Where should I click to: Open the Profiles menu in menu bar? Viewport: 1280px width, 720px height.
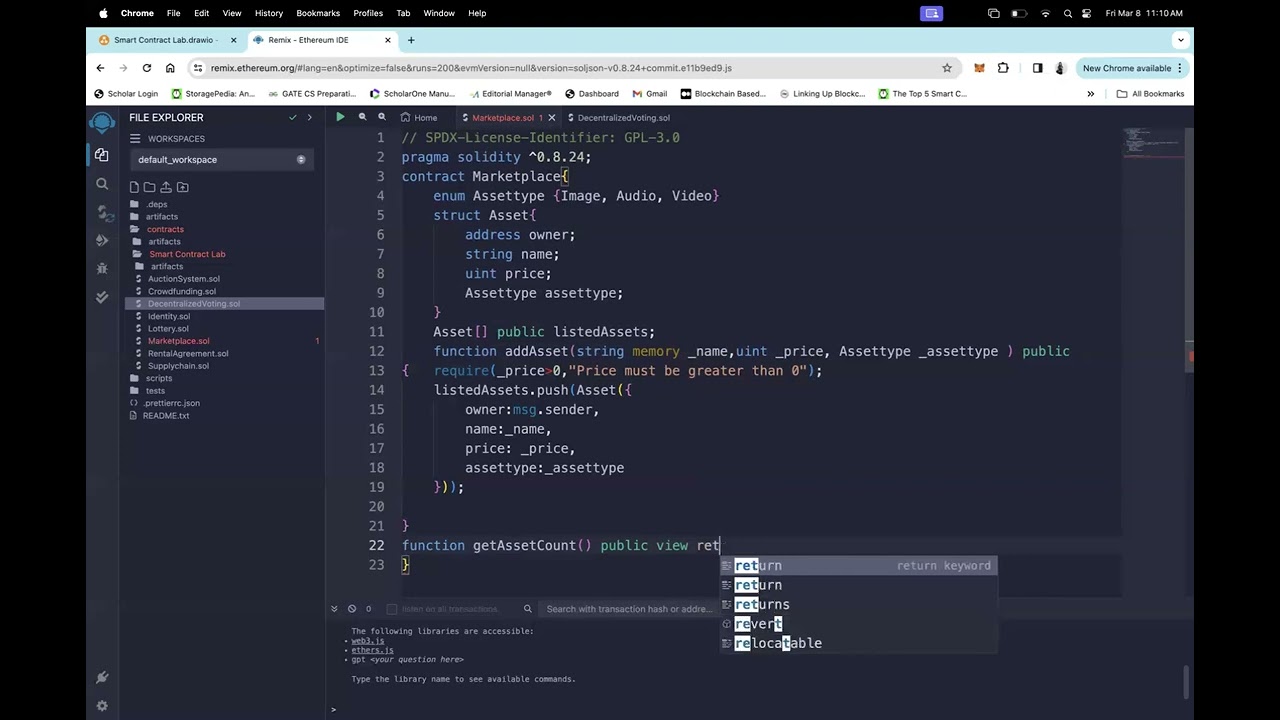point(368,13)
